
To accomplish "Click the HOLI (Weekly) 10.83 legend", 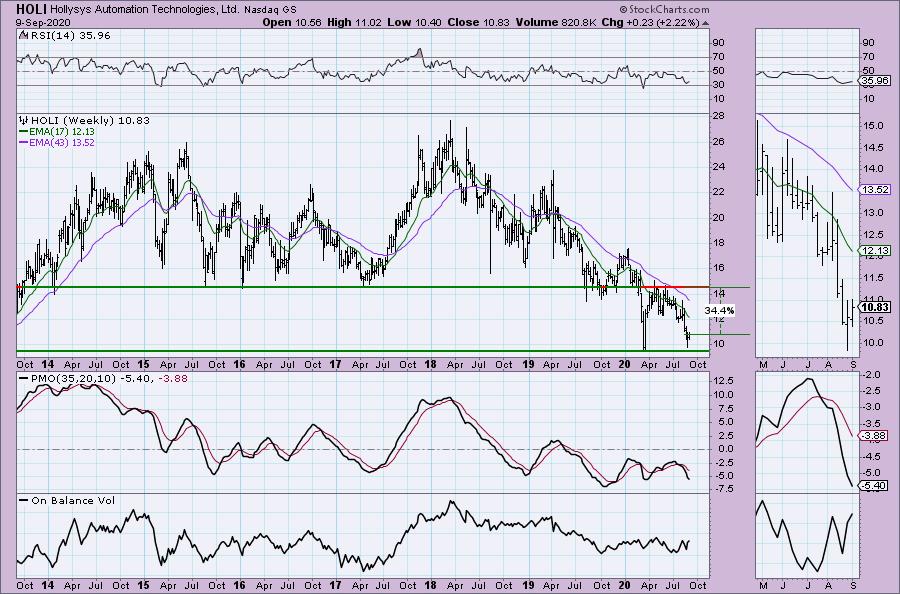I will 85,121.
